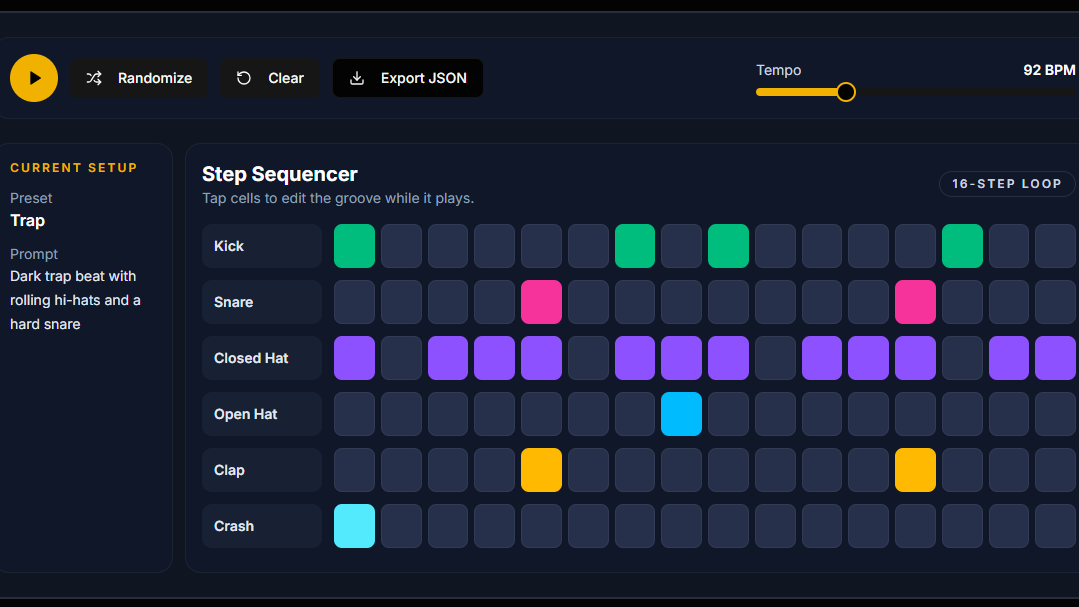Screen dimensions: 1079x607
Task: Select the Open Hat track label
Action: pyautogui.click(x=261, y=413)
